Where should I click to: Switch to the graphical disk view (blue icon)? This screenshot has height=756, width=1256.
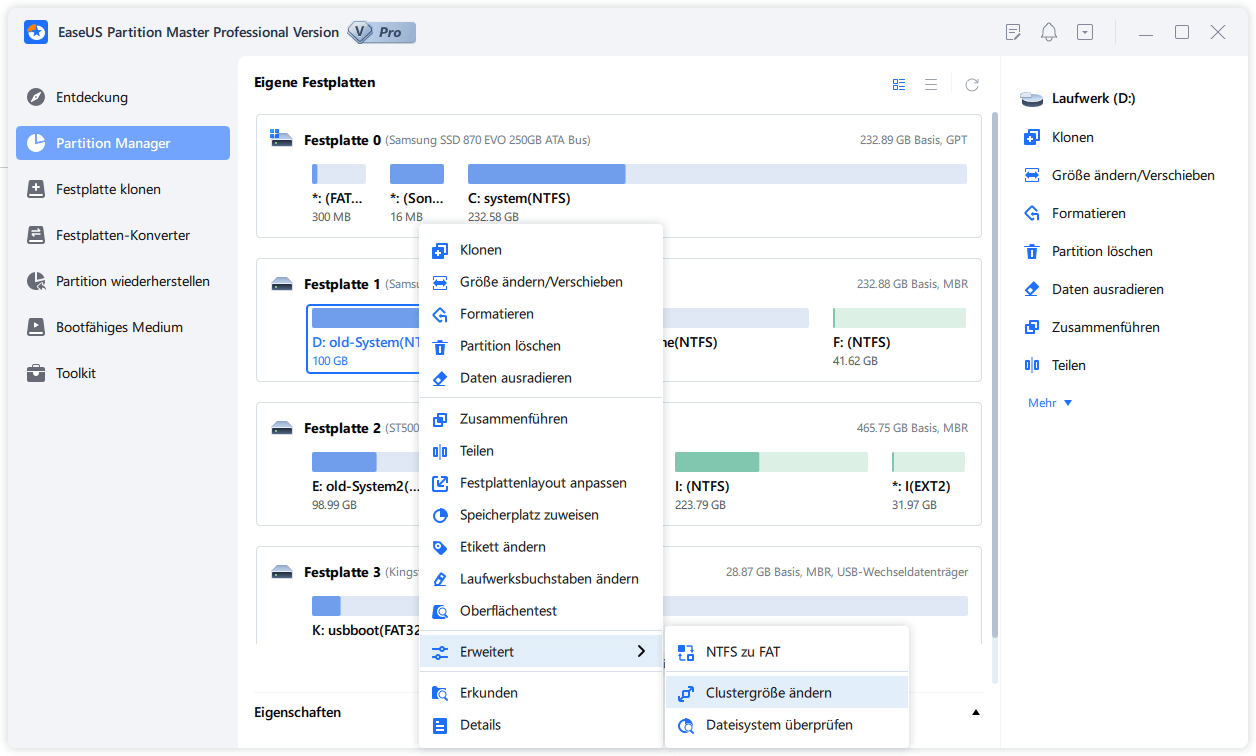[x=899, y=85]
